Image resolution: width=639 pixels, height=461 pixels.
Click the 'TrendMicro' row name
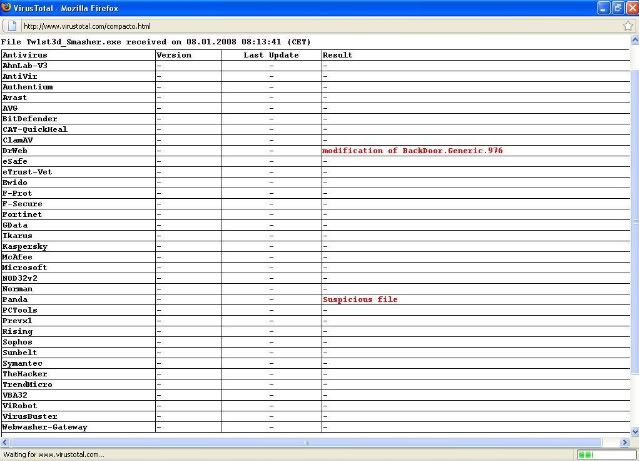click(27, 384)
